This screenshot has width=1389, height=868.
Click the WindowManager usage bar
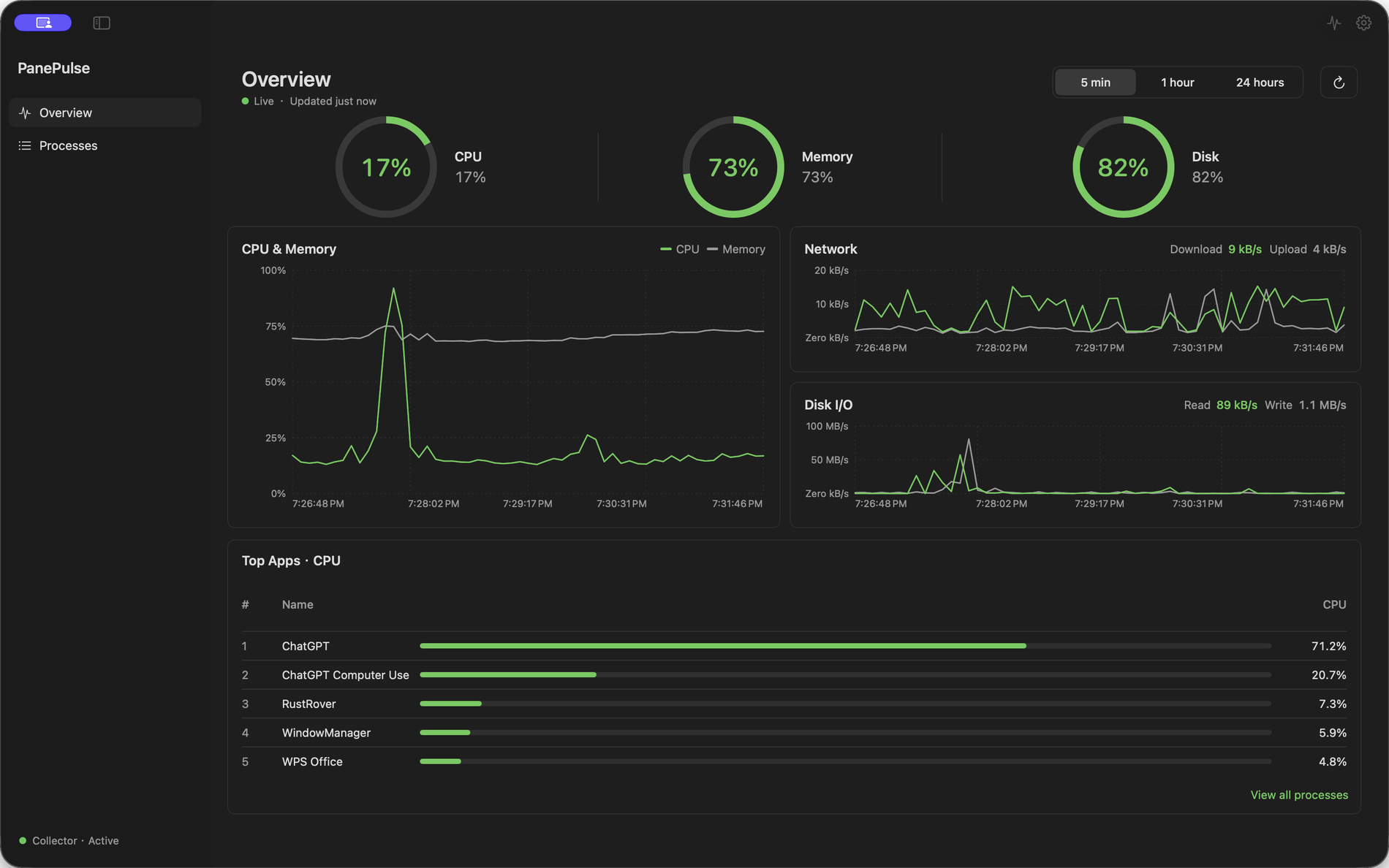coord(845,732)
